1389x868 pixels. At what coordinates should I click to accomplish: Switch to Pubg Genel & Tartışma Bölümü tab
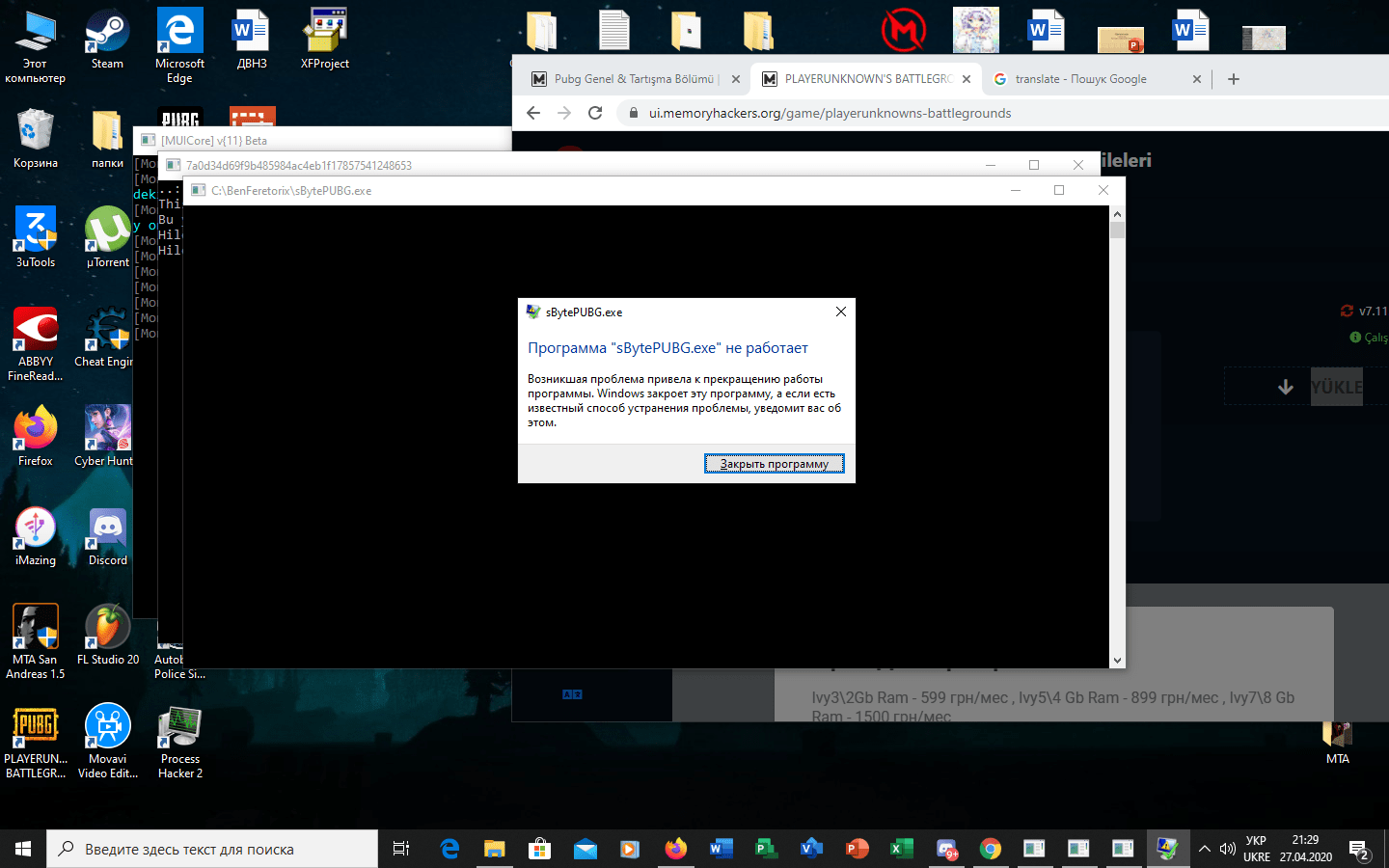coord(635,79)
